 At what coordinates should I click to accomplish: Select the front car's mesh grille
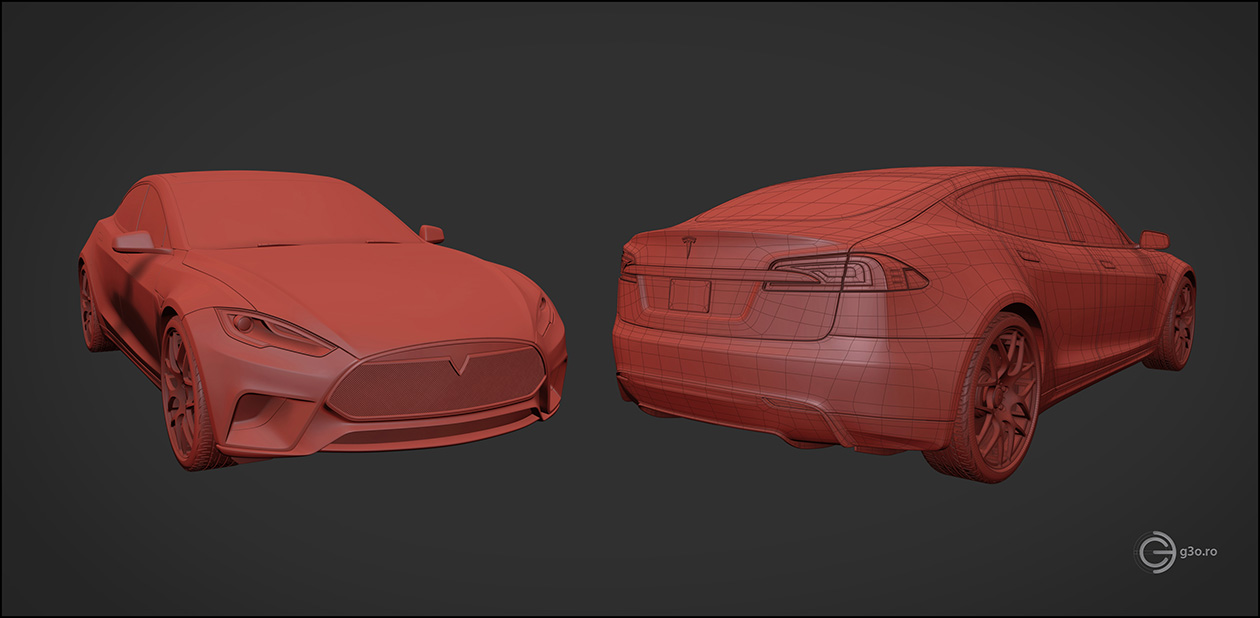click(x=435, y=385)
